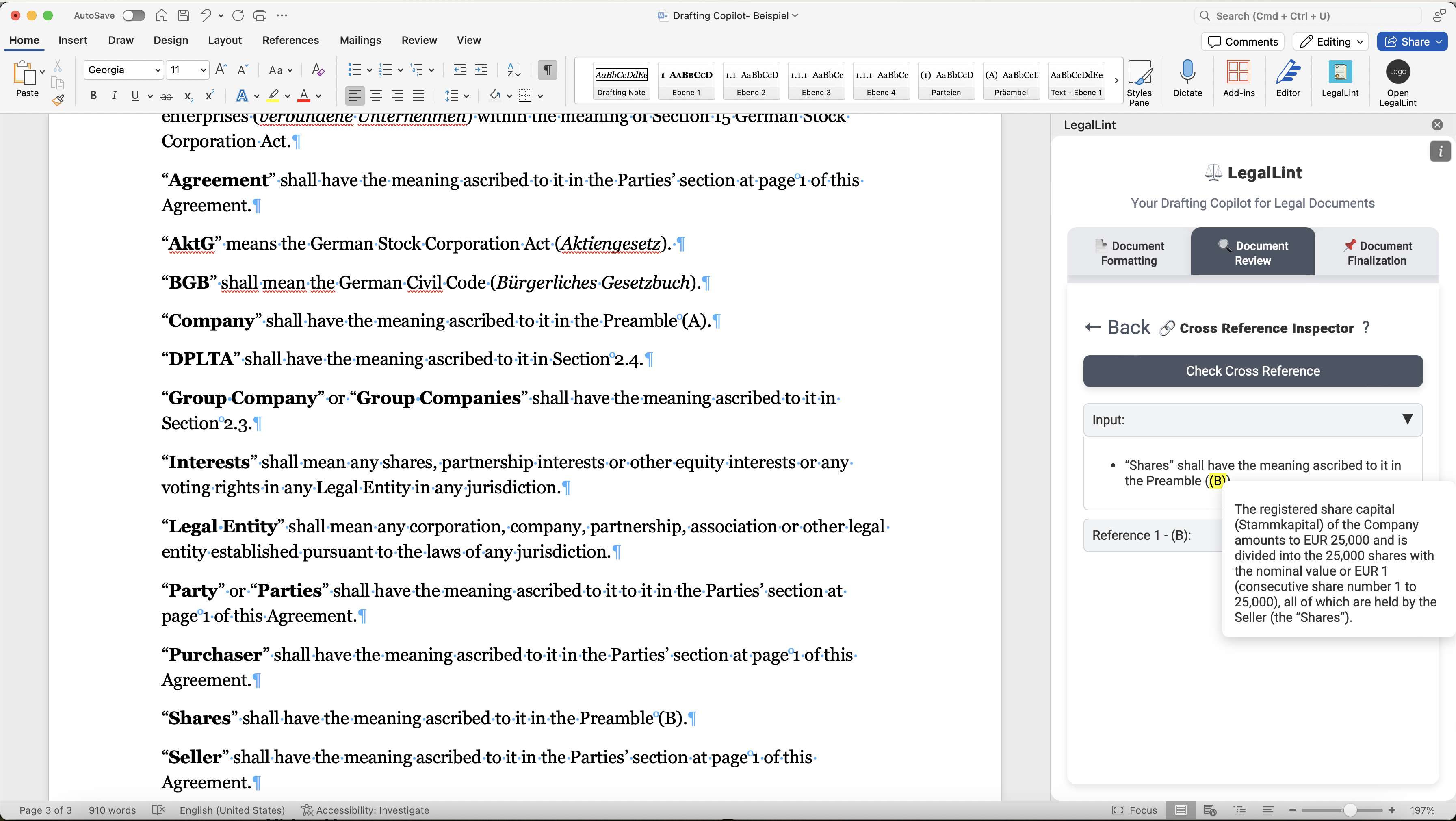Toggle paragraph marks display
This screenshot has height=821, width=1456.
(547, 70)
